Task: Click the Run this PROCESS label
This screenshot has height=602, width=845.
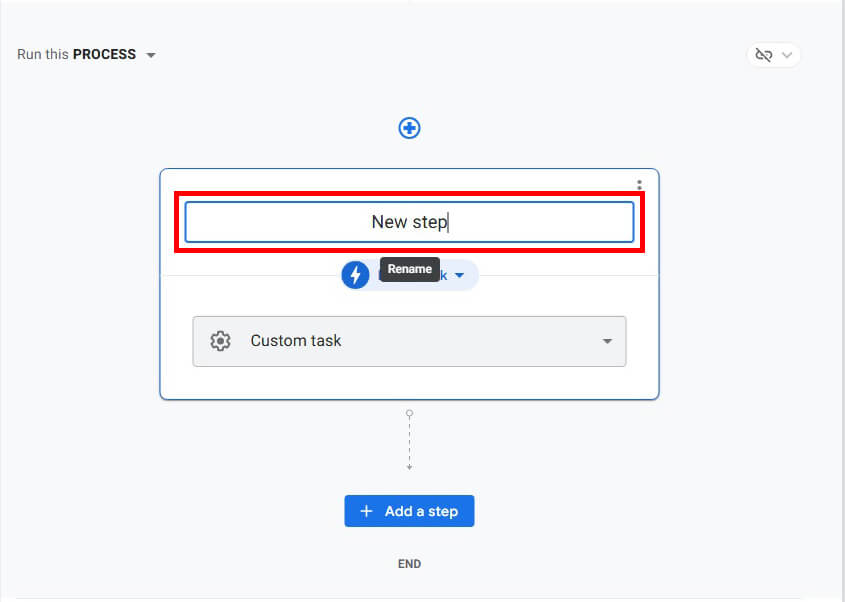Action: click(x=76, y=54)
